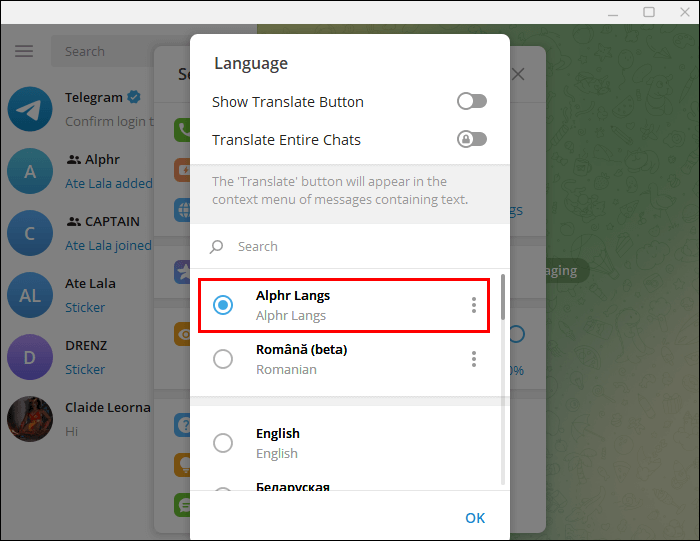The width and height of the screenshot is (700, 541).
Task: Click the Alphr group members icon
Action: [x=74, y=159]
